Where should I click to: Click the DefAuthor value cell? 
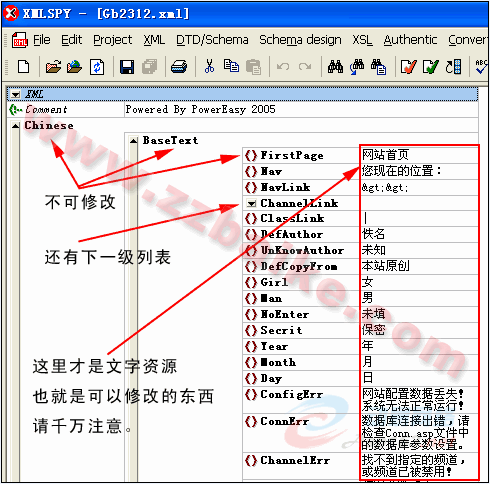(419, 234)
